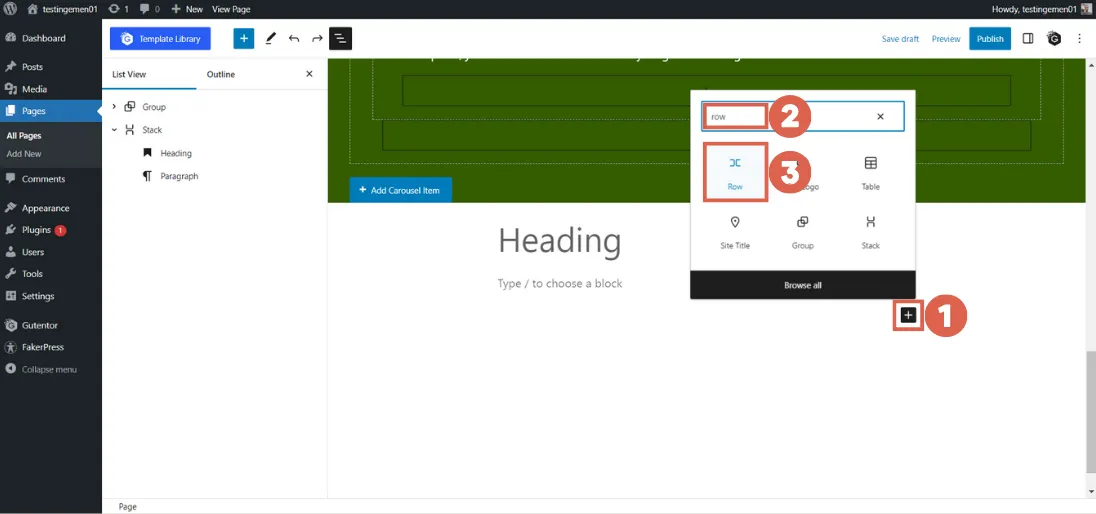Screen dimensions: 1096x514
Task: Click Save draft
Action: [x=900, y=39]
